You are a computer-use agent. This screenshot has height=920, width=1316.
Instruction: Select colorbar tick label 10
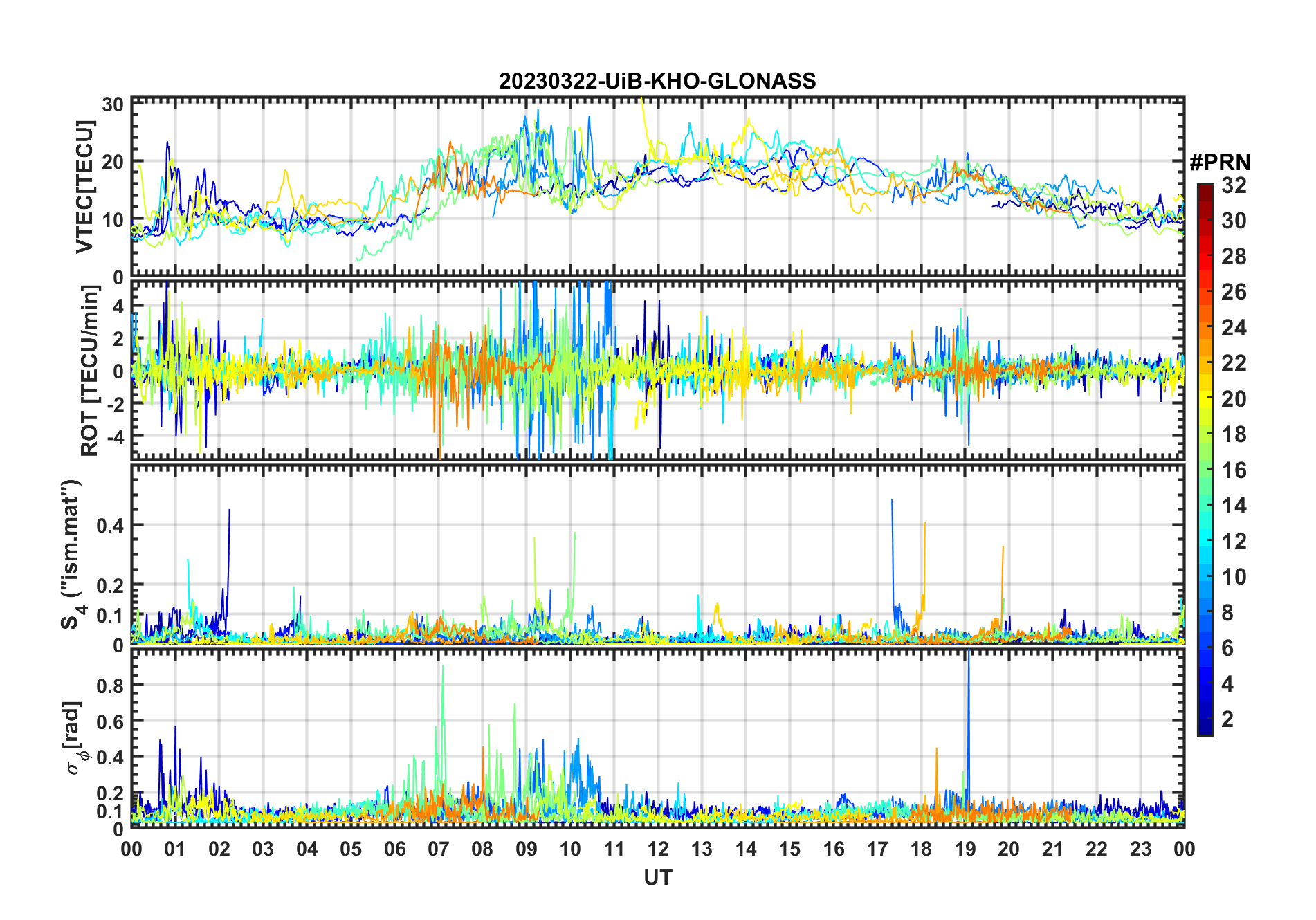pyautogui.click(x=1234, y=577)
